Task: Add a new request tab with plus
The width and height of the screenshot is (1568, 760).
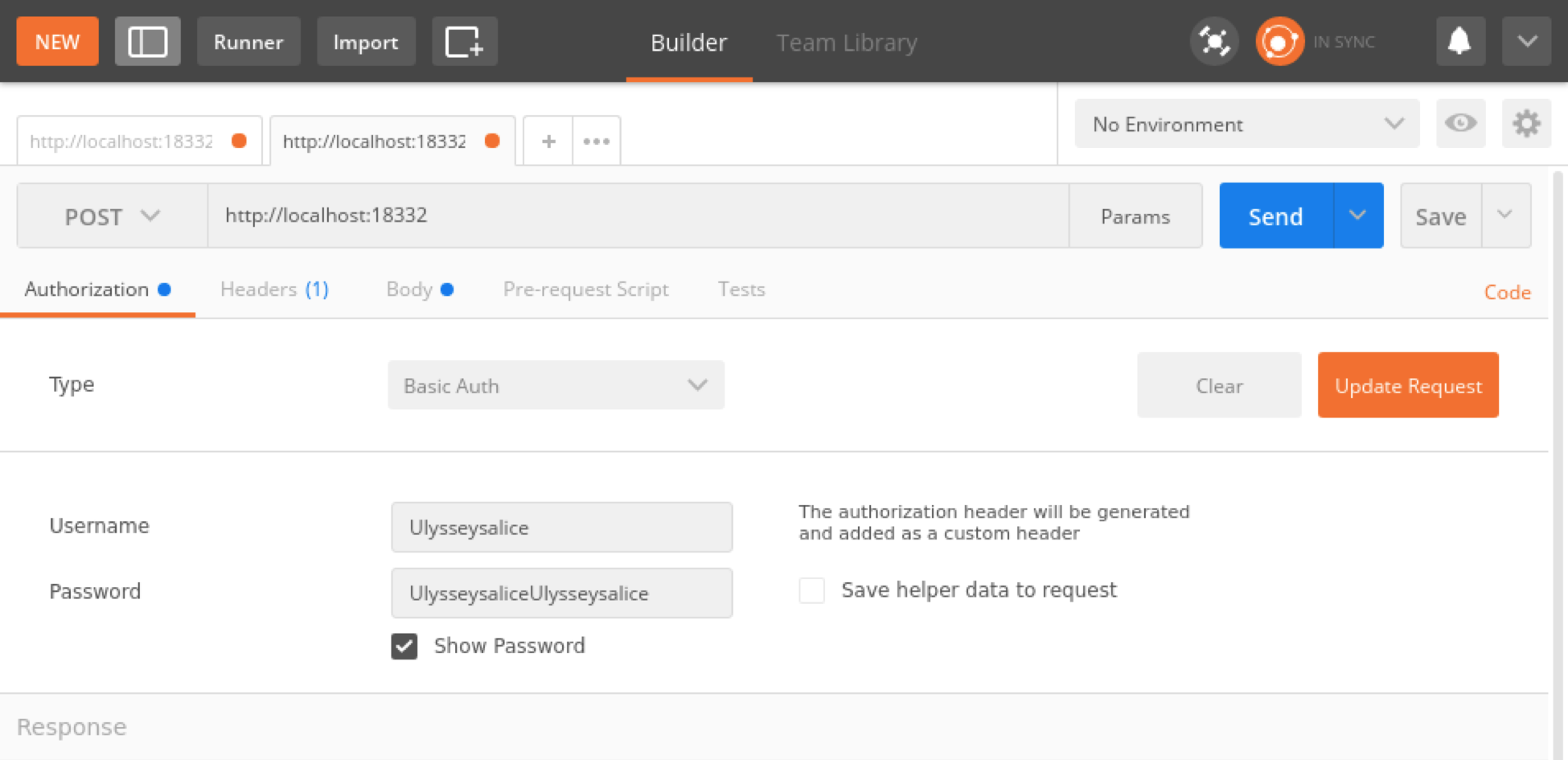Action: coord(548,142)
